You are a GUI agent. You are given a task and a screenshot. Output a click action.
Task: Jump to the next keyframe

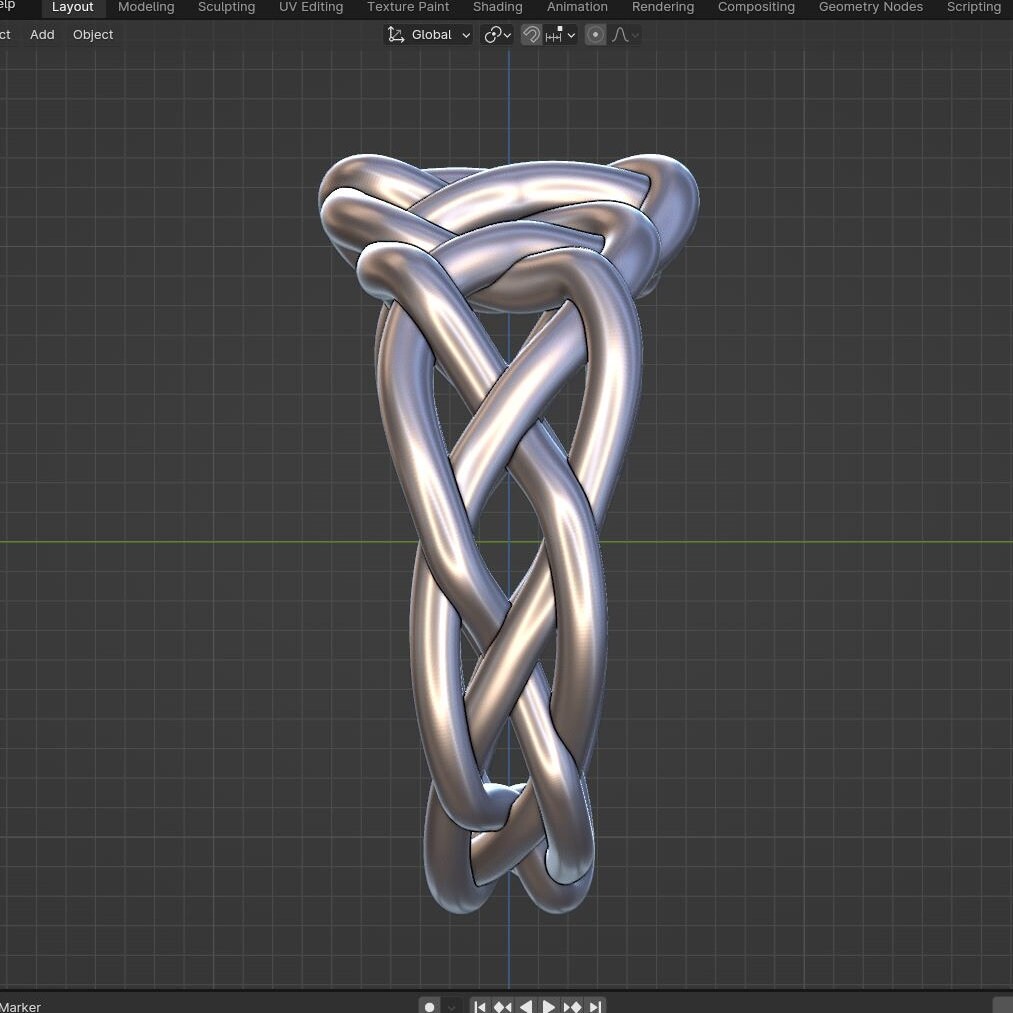572,1007
